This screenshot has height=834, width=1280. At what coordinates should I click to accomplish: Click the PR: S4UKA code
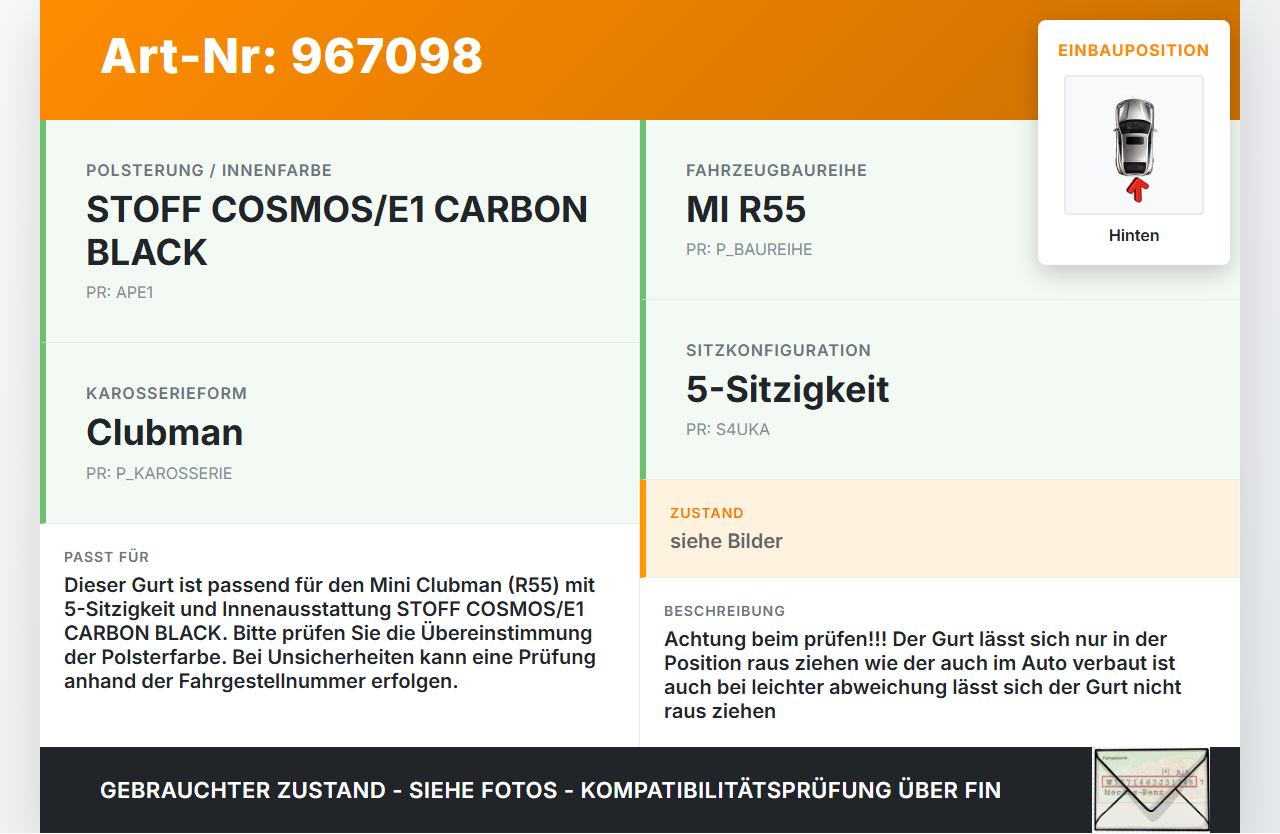pyautogui.click(x=728, y=430)
